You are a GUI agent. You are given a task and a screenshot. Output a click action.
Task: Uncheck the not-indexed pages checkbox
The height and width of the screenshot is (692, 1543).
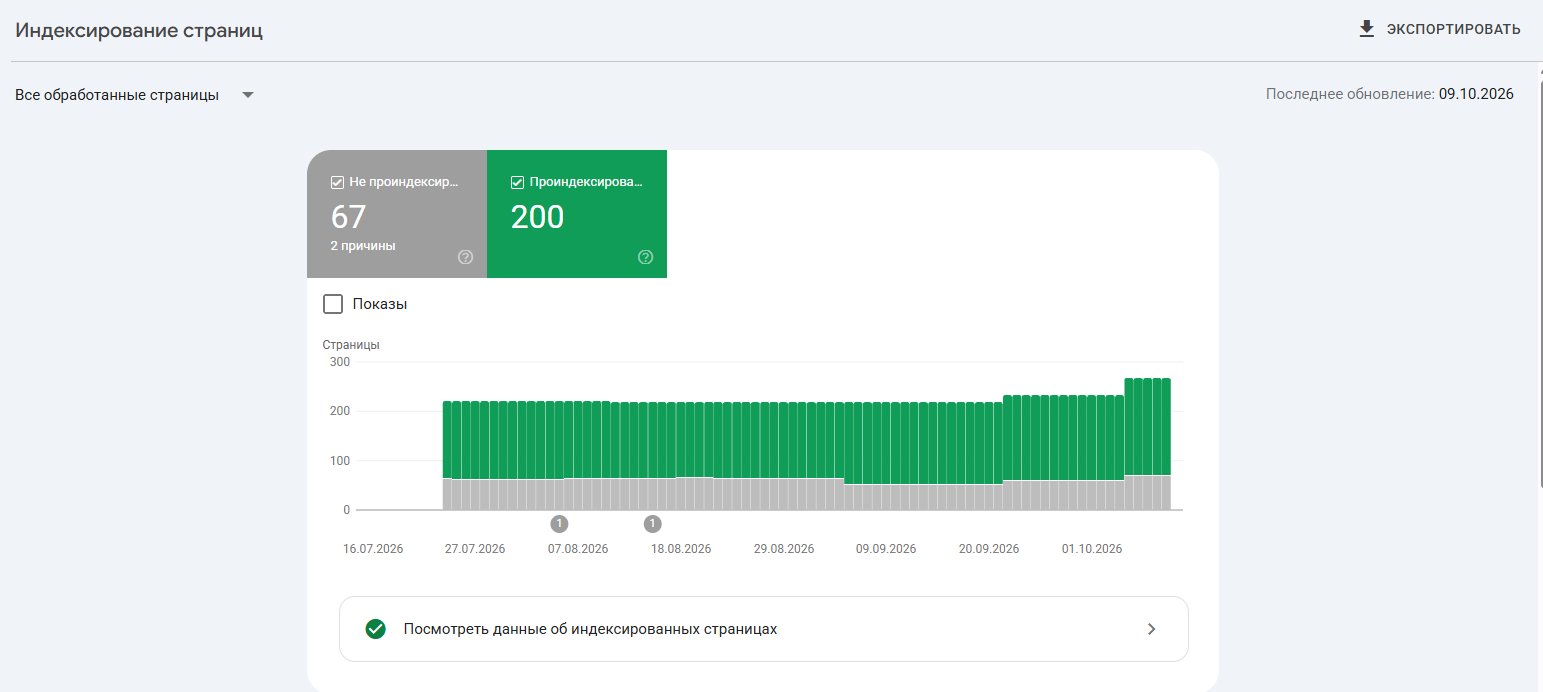coord(337,182)
